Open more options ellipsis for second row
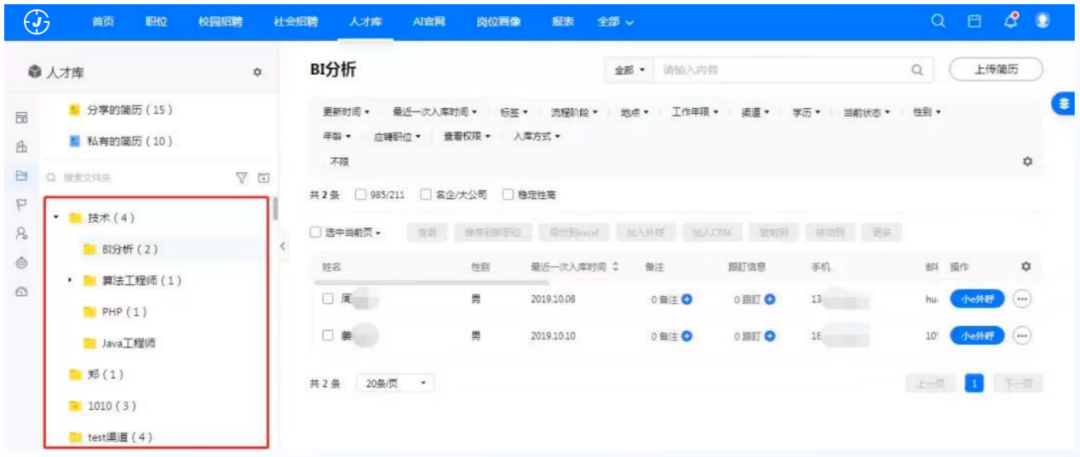The width and height of the screenshot is (1080, 457). (x=1022, y=336)
